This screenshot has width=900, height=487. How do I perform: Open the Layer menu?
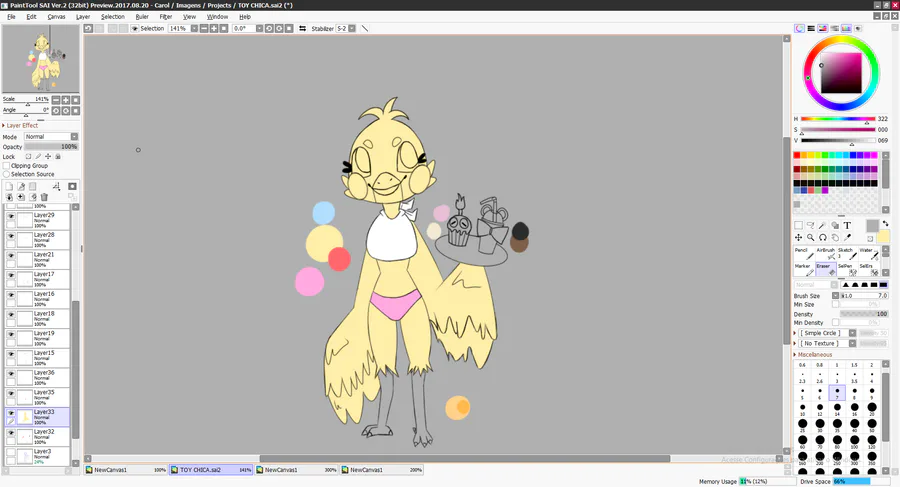click(83, 17)
